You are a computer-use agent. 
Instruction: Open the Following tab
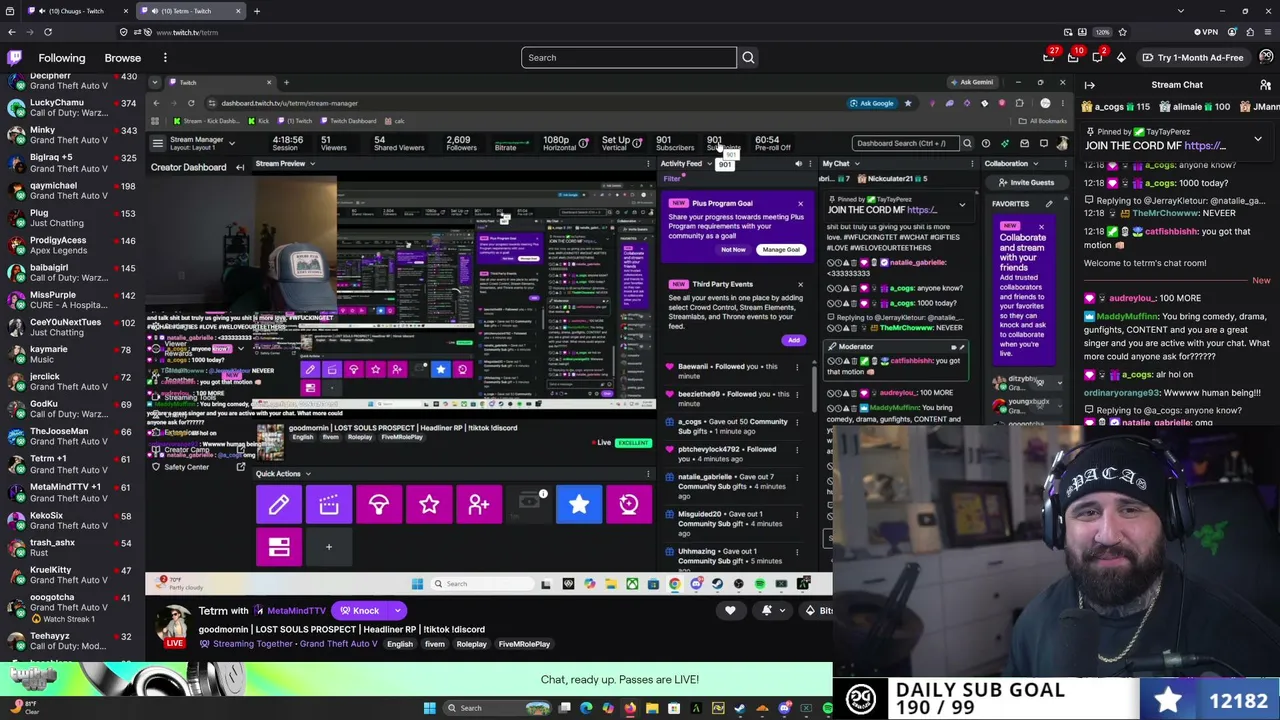coord(62,58)
